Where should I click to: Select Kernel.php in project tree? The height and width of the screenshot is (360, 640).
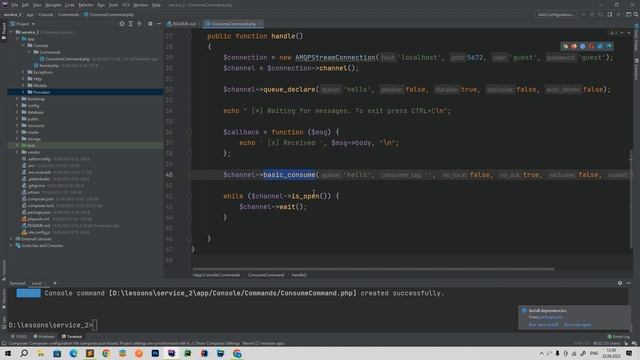pyautogui.click(x=49, y=65)
